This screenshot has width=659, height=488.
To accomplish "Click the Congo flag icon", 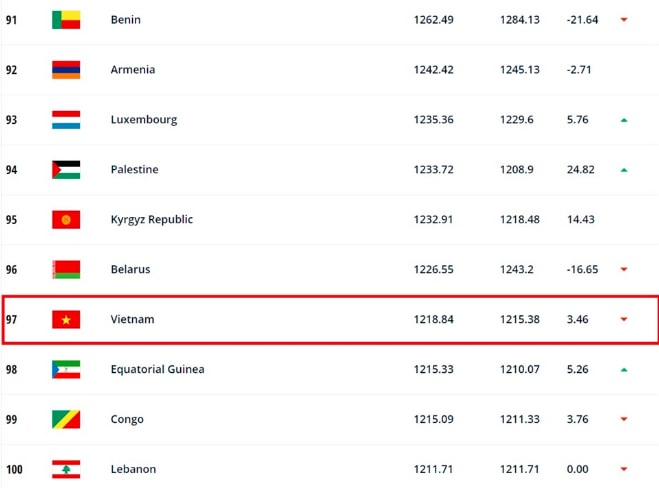I will tap(66, 419).
